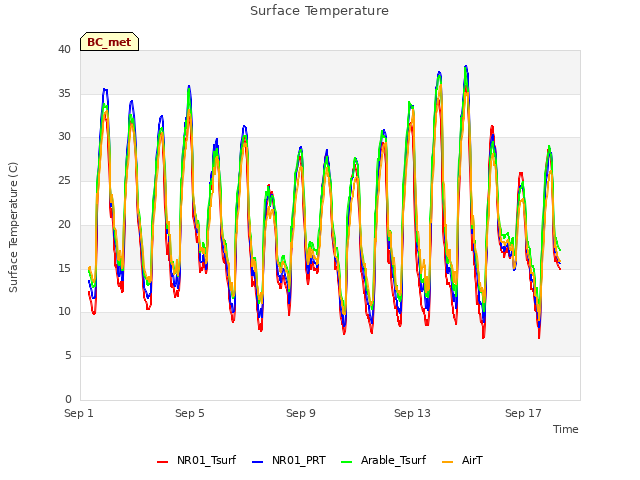Click the Sep 5 x-axis label

click(x=190, y=413)
